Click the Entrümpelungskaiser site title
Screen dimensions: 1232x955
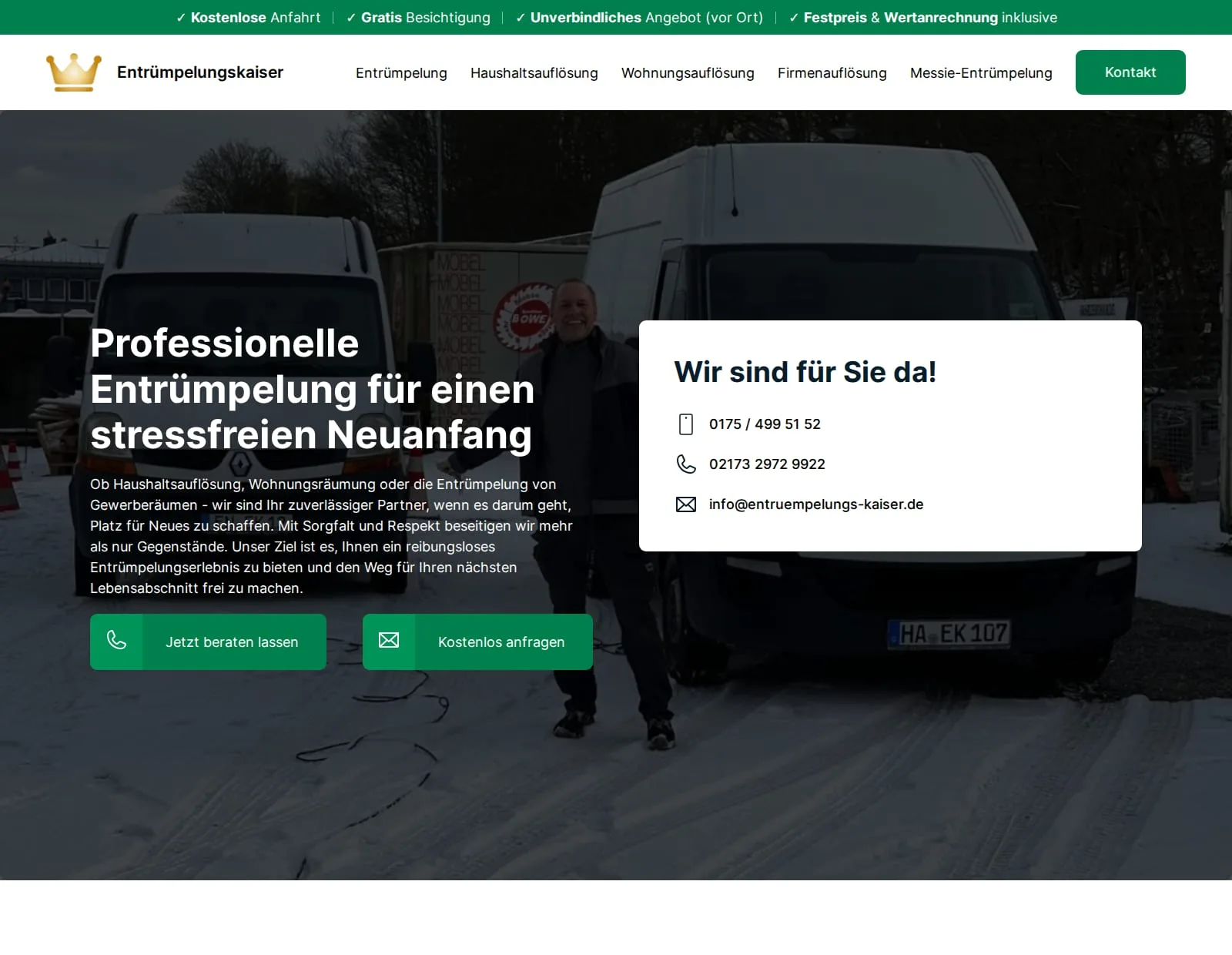click(200, 72)
